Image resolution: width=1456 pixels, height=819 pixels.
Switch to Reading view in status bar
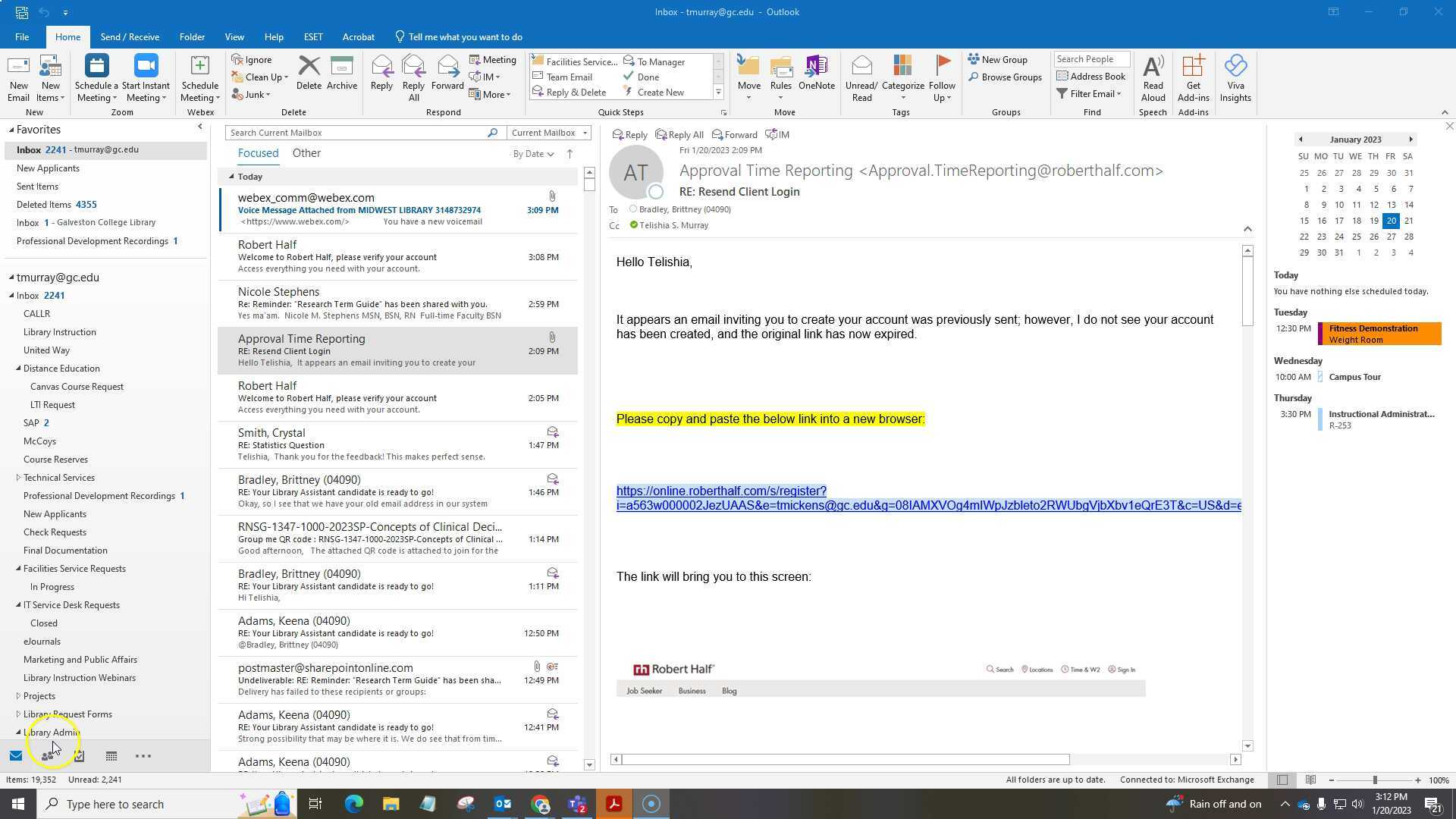[1310, 780]
